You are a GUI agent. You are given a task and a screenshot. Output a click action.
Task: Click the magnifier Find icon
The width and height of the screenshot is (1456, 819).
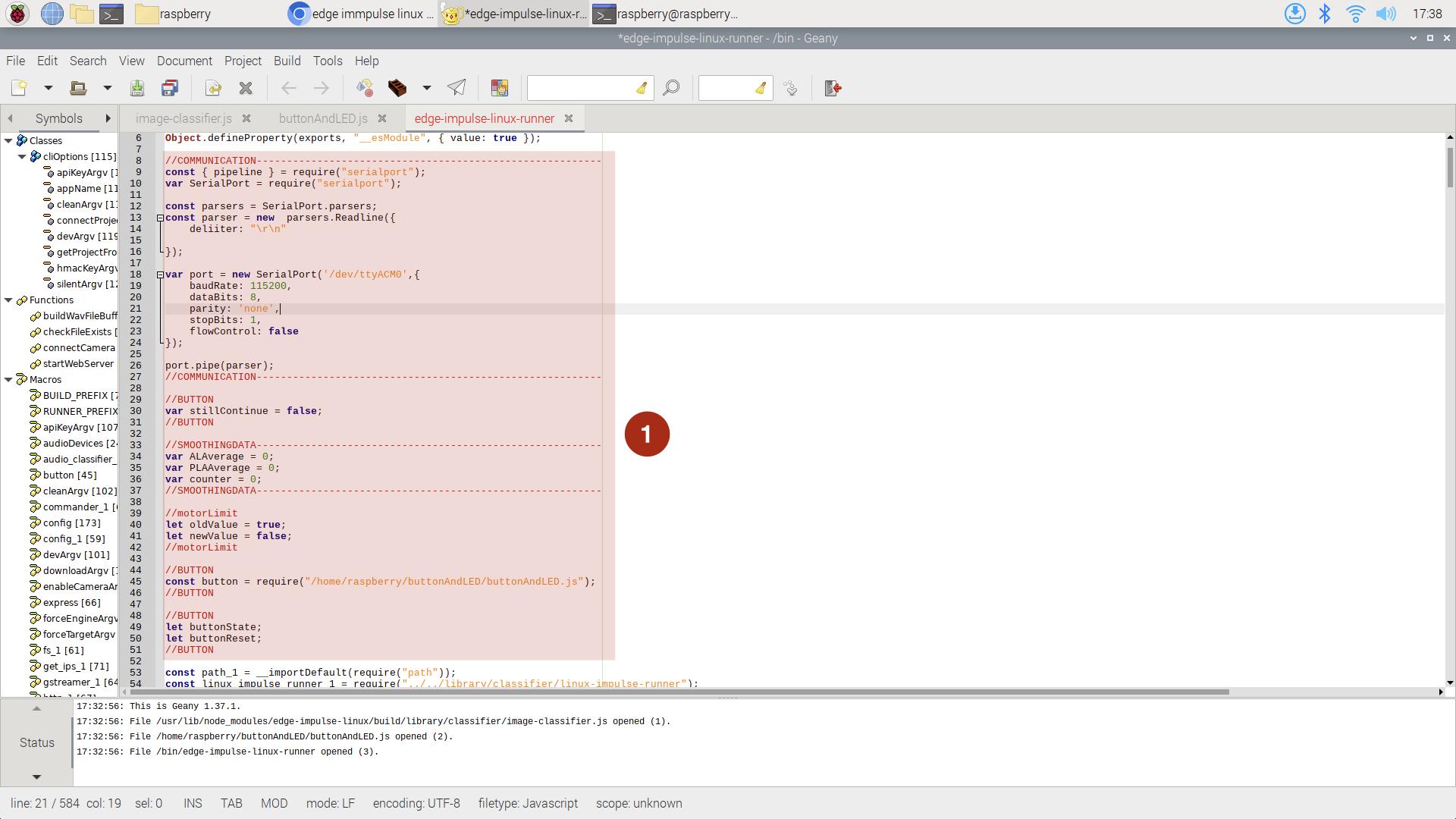point(671,88)
